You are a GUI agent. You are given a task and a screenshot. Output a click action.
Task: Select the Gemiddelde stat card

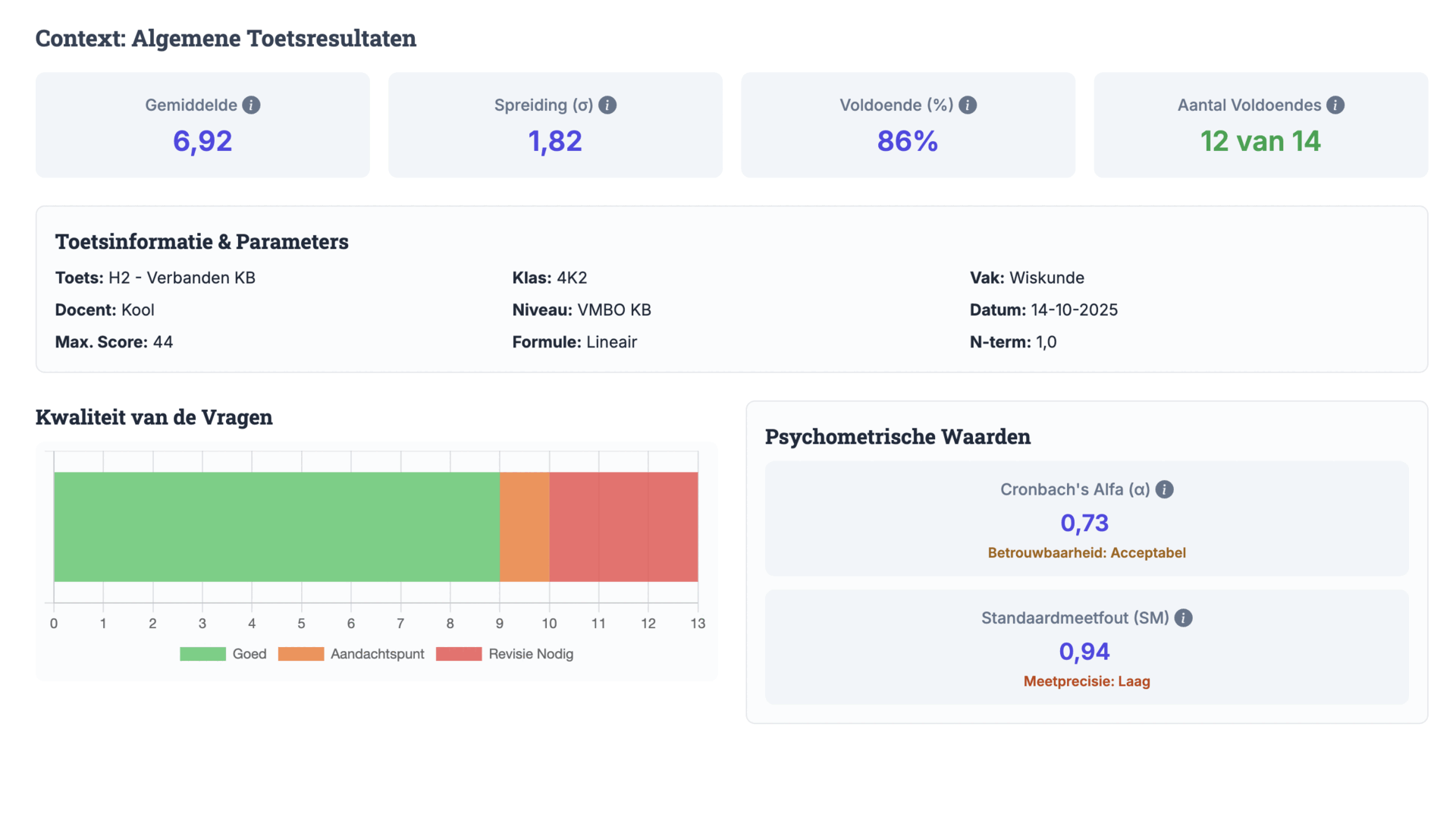(x=202, y=124)
